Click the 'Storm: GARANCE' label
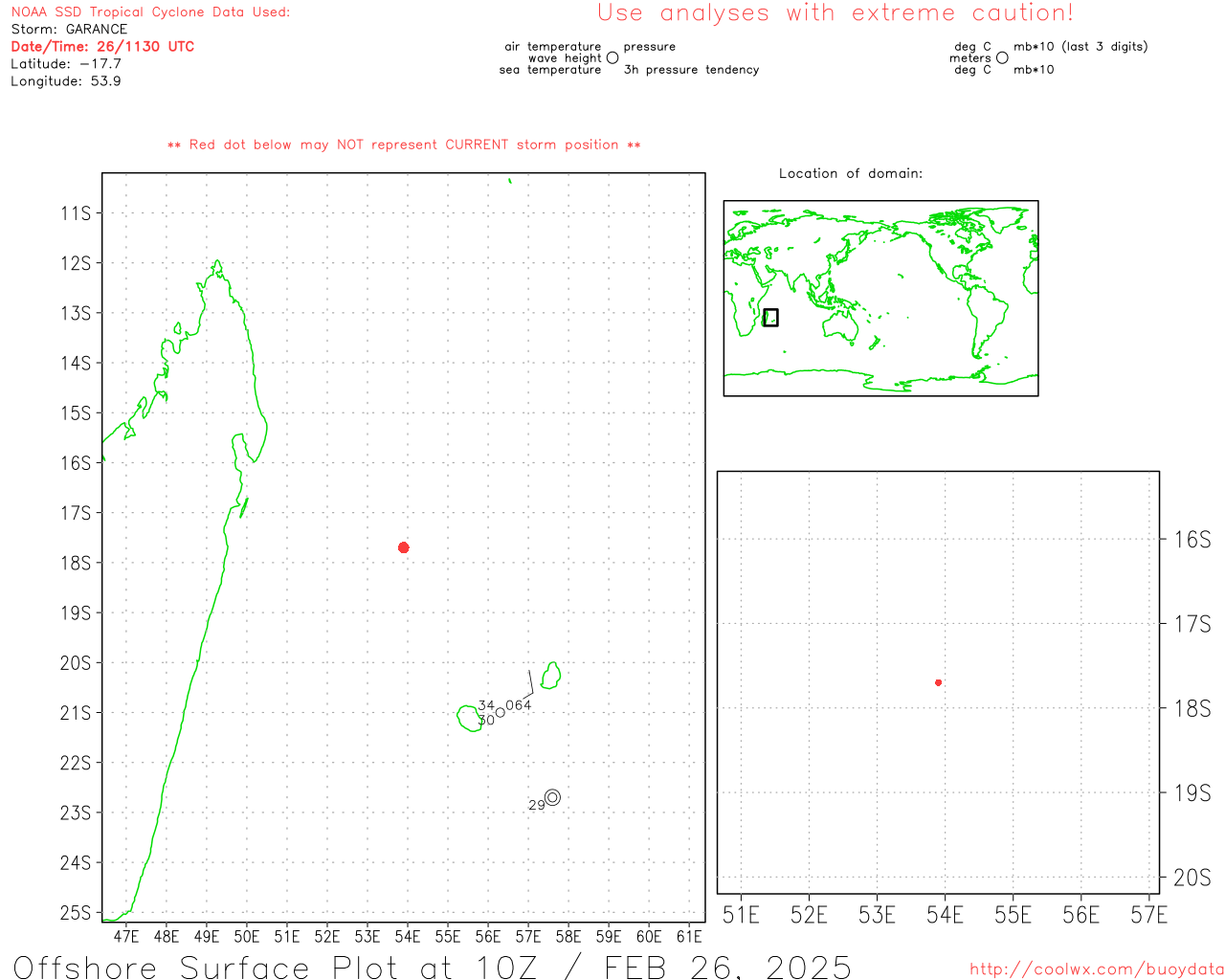 [69, 30]
